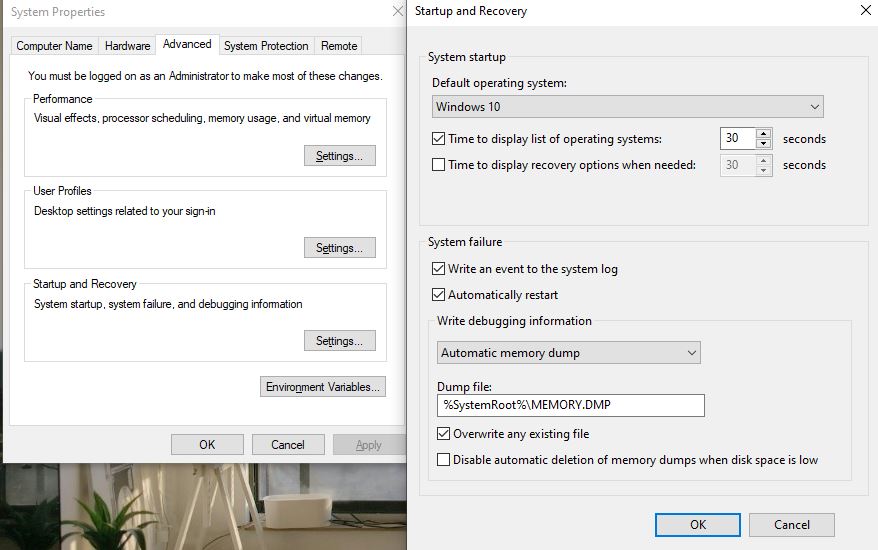Open the Computer Name tab
The image size is (878, 550).
[x=54, y=46]
